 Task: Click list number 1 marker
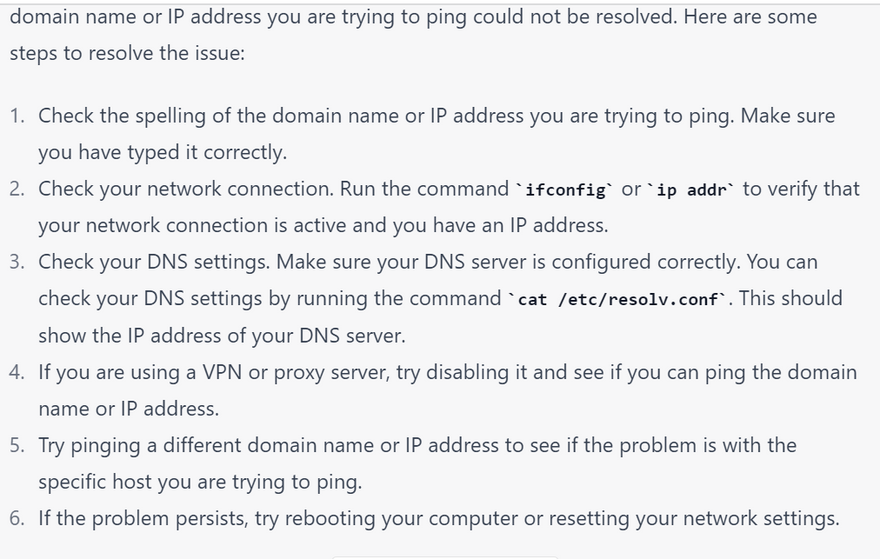pyautogui.click(x=16, y=116)
